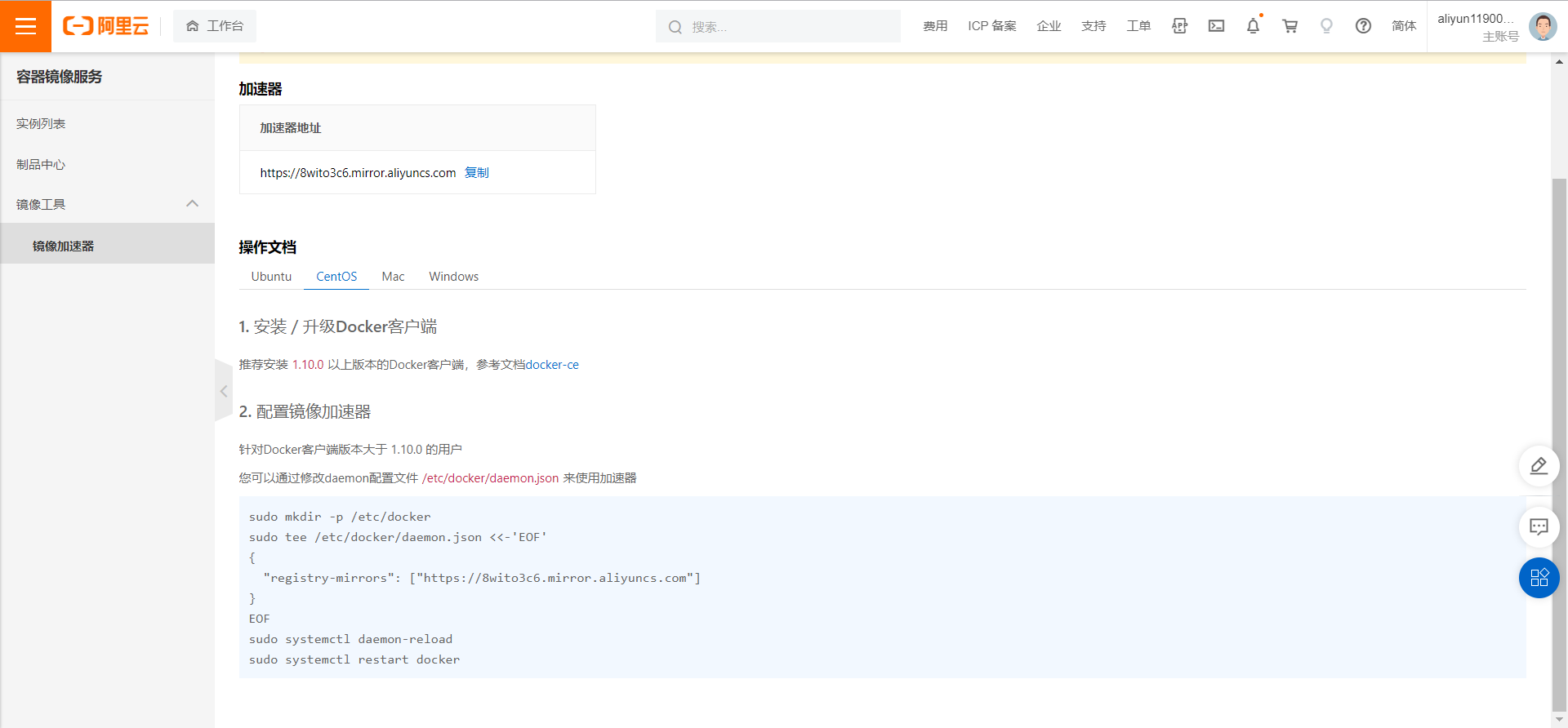This screenshot has width=1568, height=728.
Task: Open the orange hamburger main menu
Action: (25, 26)
